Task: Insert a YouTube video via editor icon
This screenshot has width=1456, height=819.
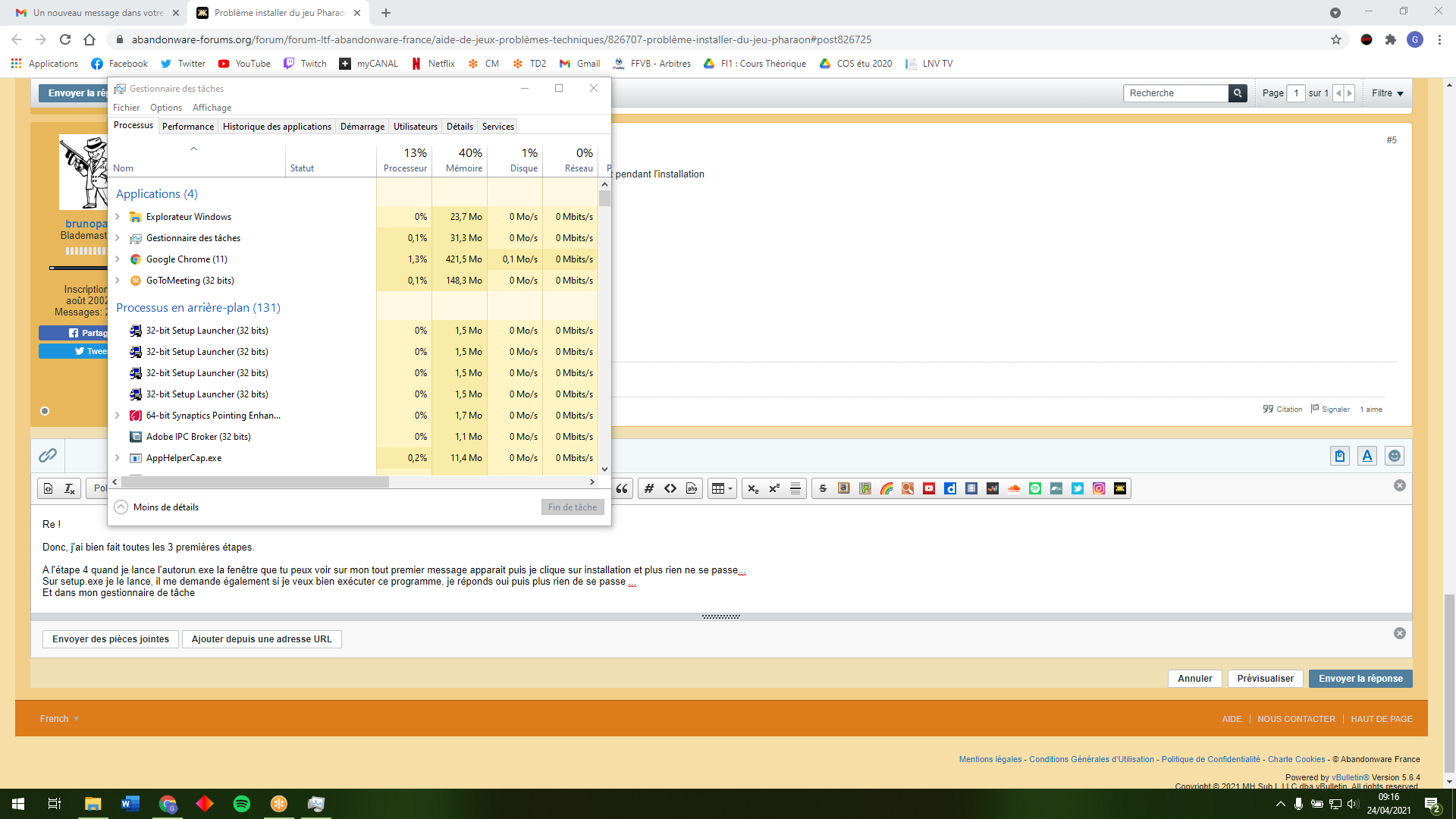Action: 929,488
